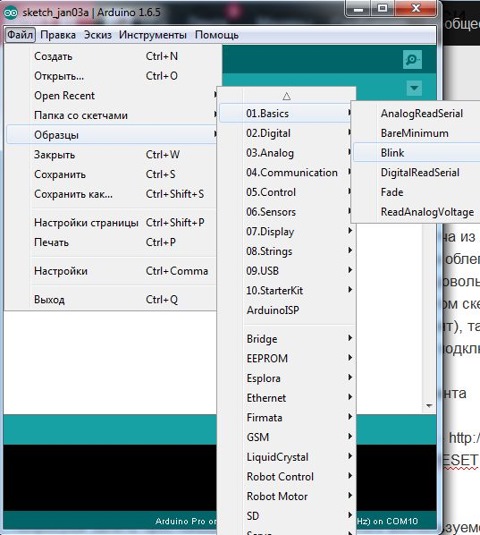This screenshot has width=480, height=535.
Task: Minimize the Arduino window
Action: pos(359,8)
